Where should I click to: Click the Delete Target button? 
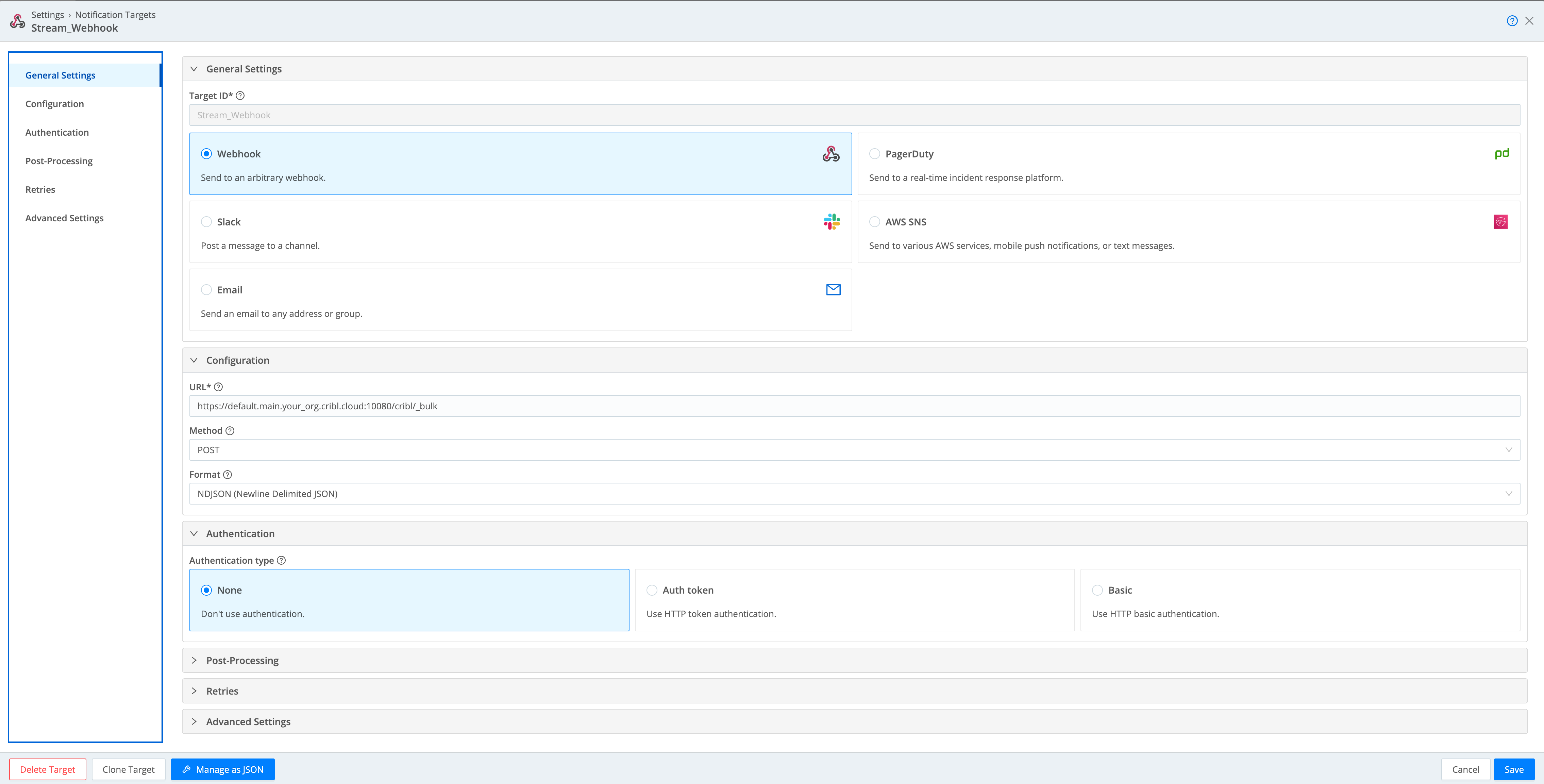coord(47,769)
